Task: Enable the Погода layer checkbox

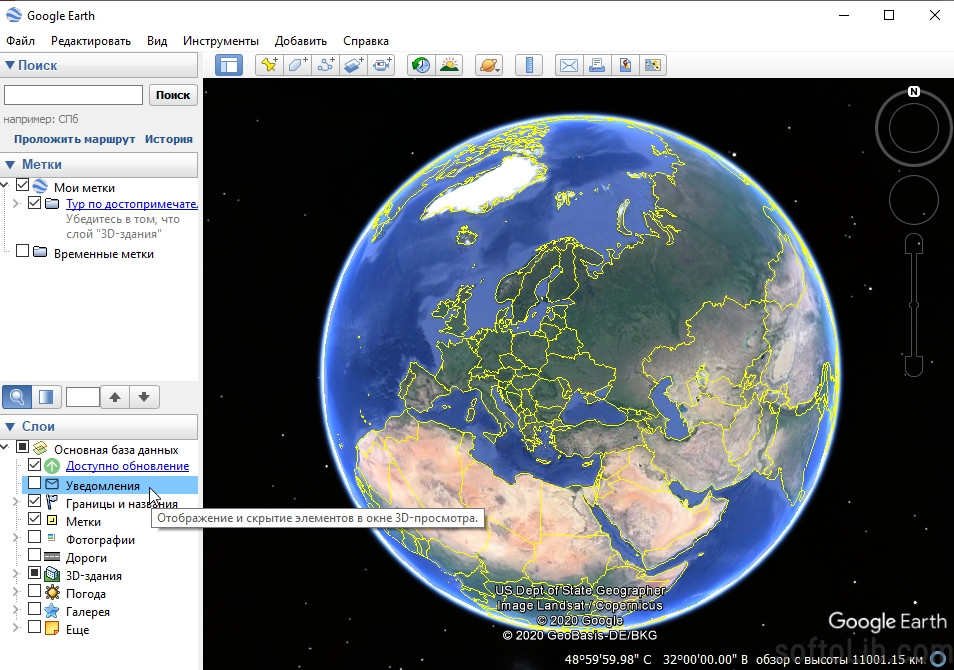Action: point(35,591)
